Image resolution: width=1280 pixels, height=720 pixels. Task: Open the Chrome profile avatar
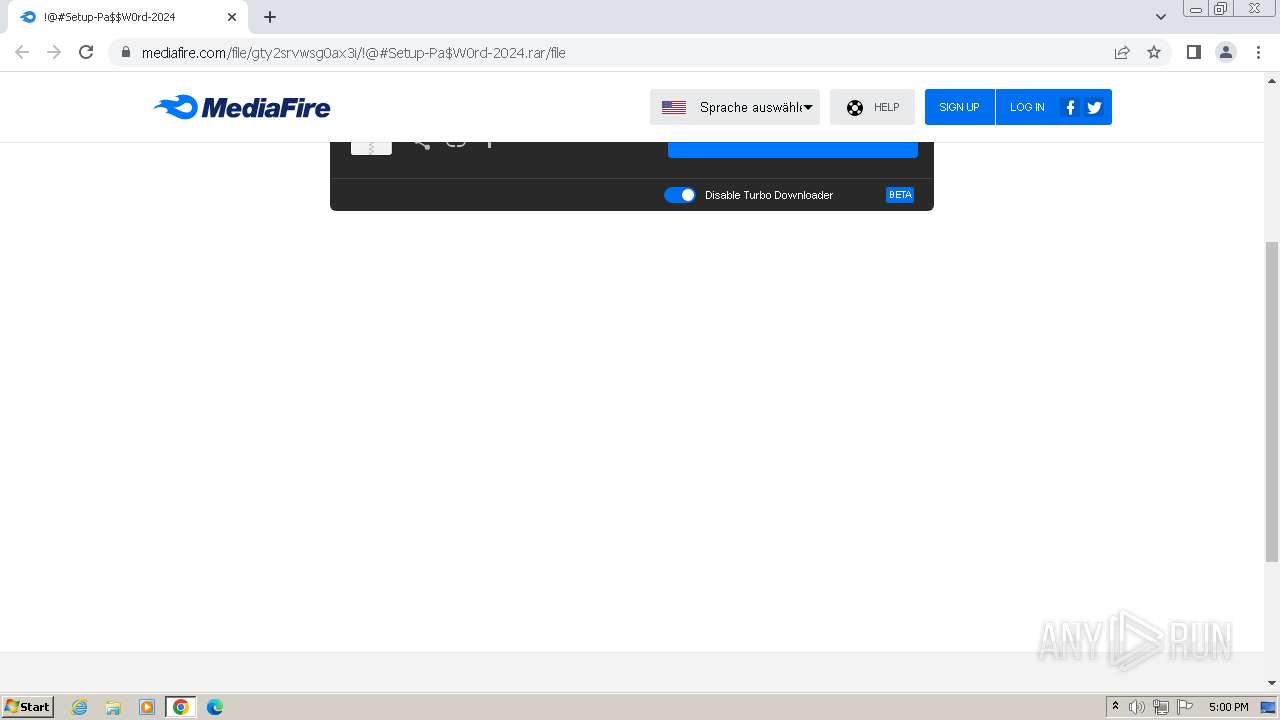1226,52
